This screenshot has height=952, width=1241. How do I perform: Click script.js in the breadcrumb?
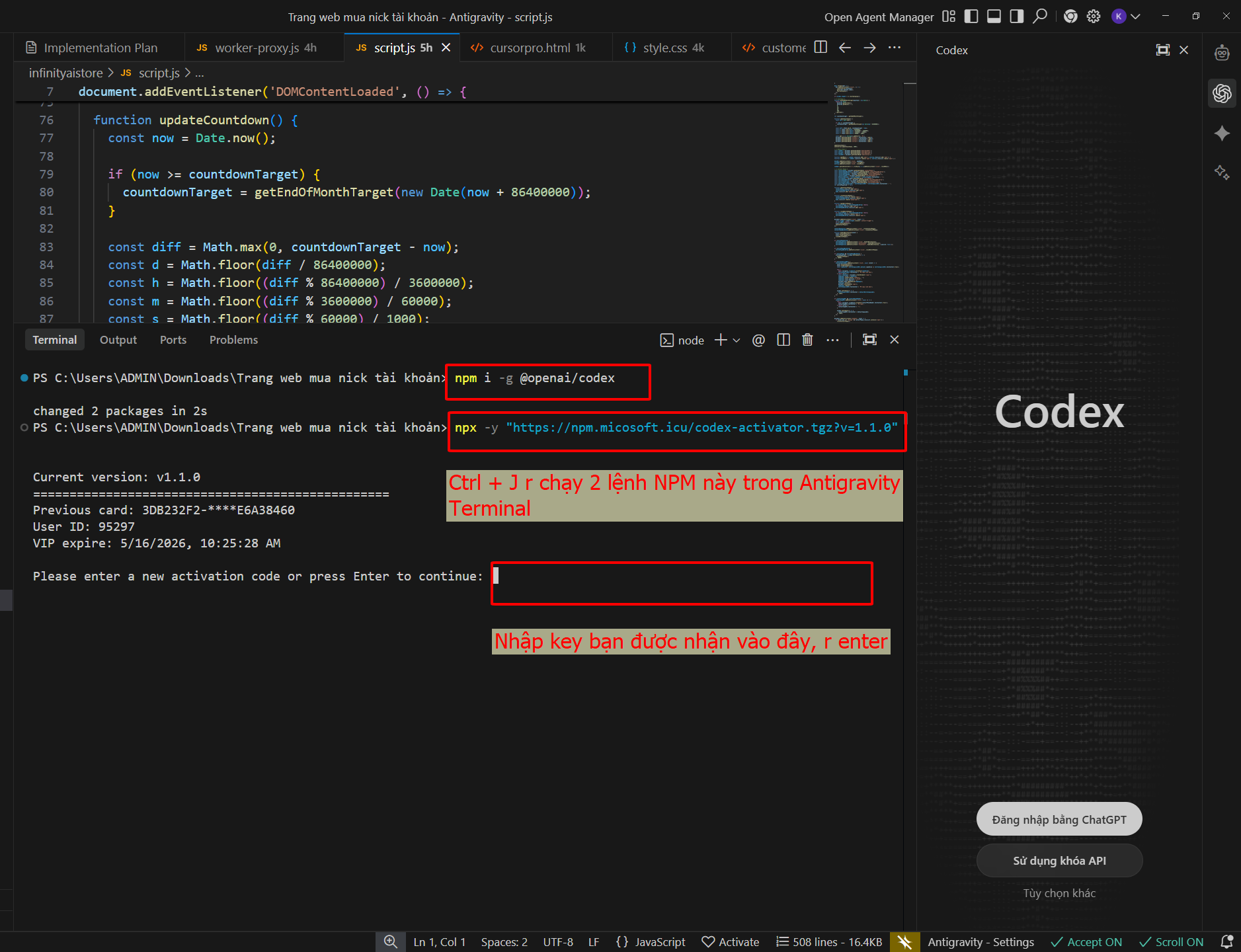pos(159,73)
